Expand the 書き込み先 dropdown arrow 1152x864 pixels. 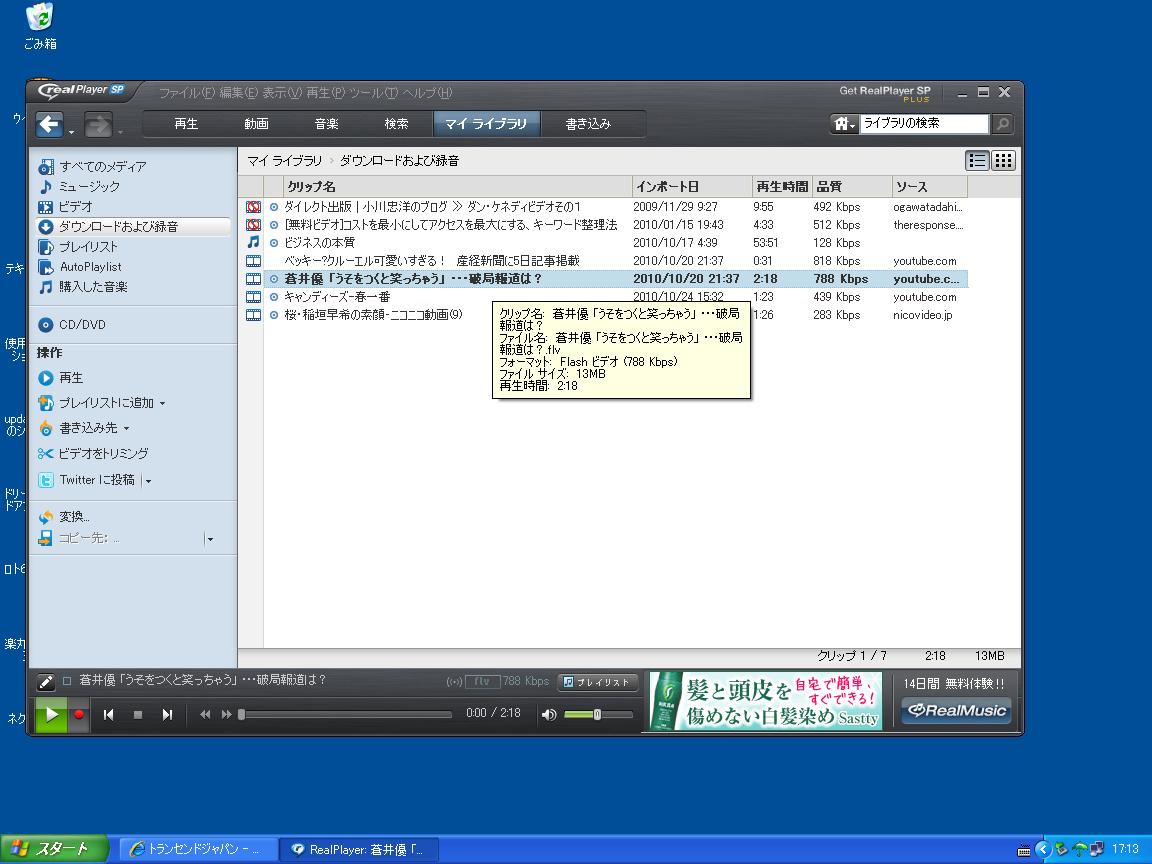pyautogui.click(x=127, y=428)
